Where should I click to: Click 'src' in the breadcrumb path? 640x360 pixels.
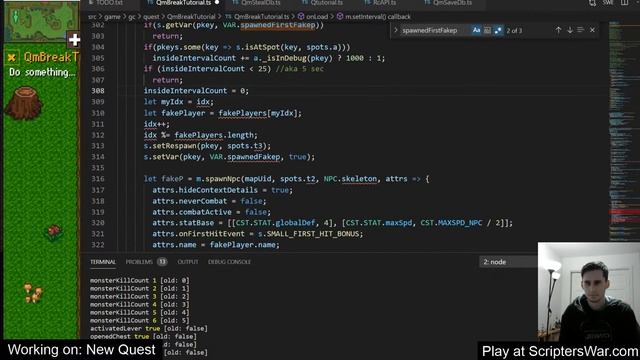click(x=93, y=17)
